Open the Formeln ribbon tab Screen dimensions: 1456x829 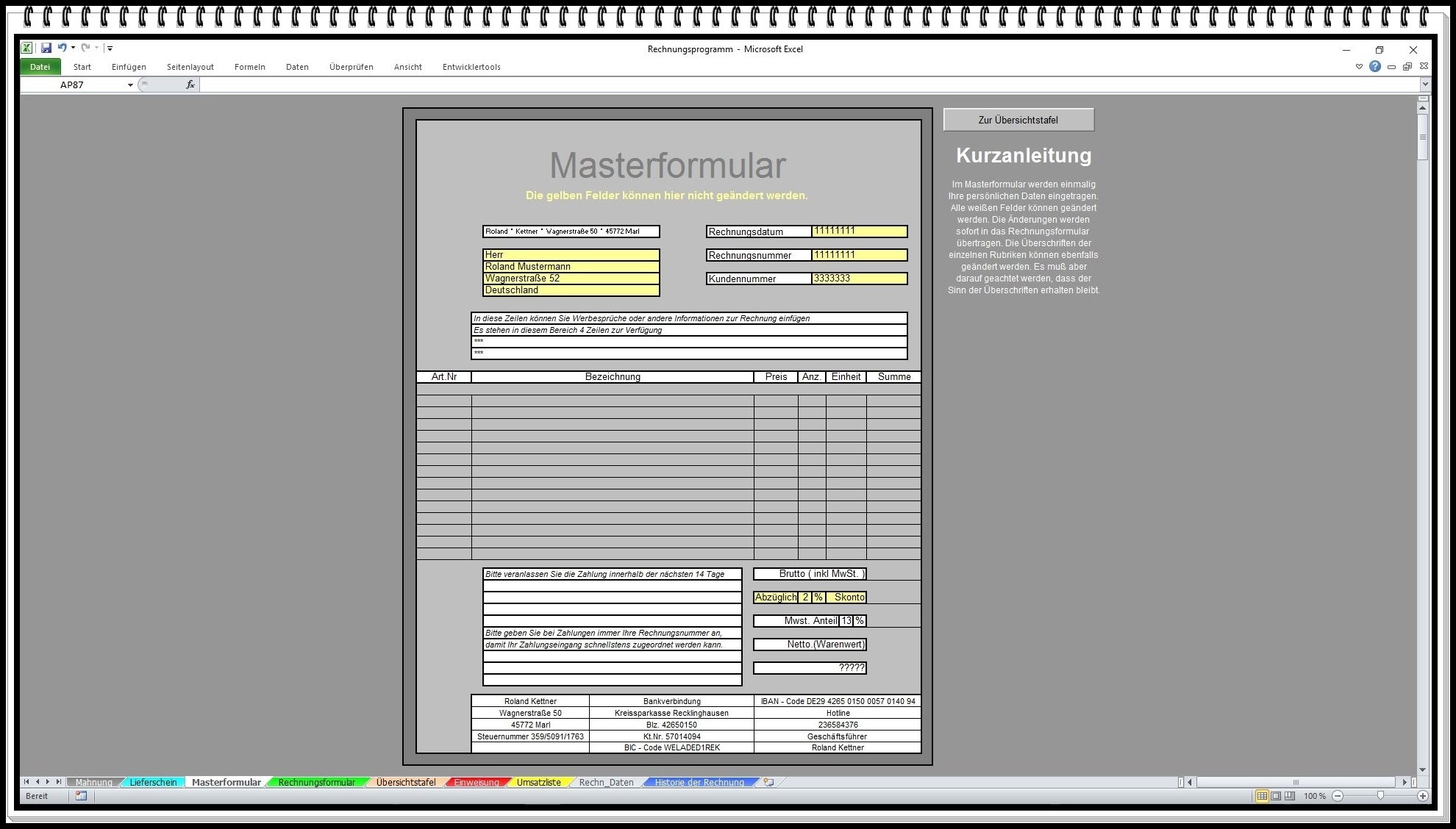click(x=250, y=67)
